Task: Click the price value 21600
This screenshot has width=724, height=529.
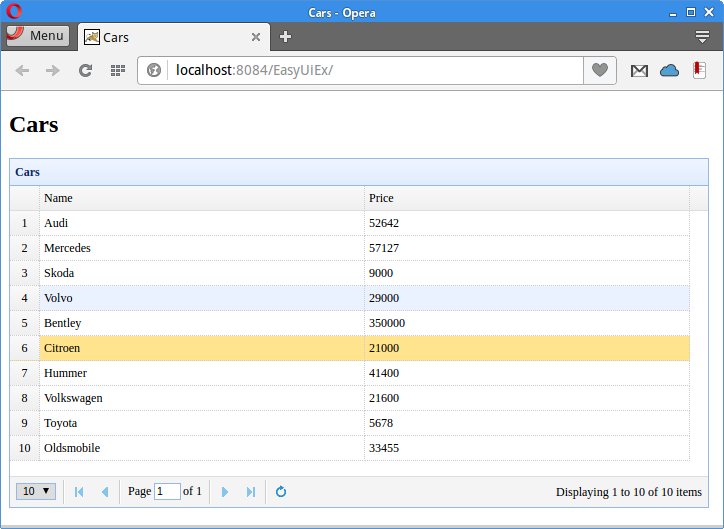Action: 384,397
